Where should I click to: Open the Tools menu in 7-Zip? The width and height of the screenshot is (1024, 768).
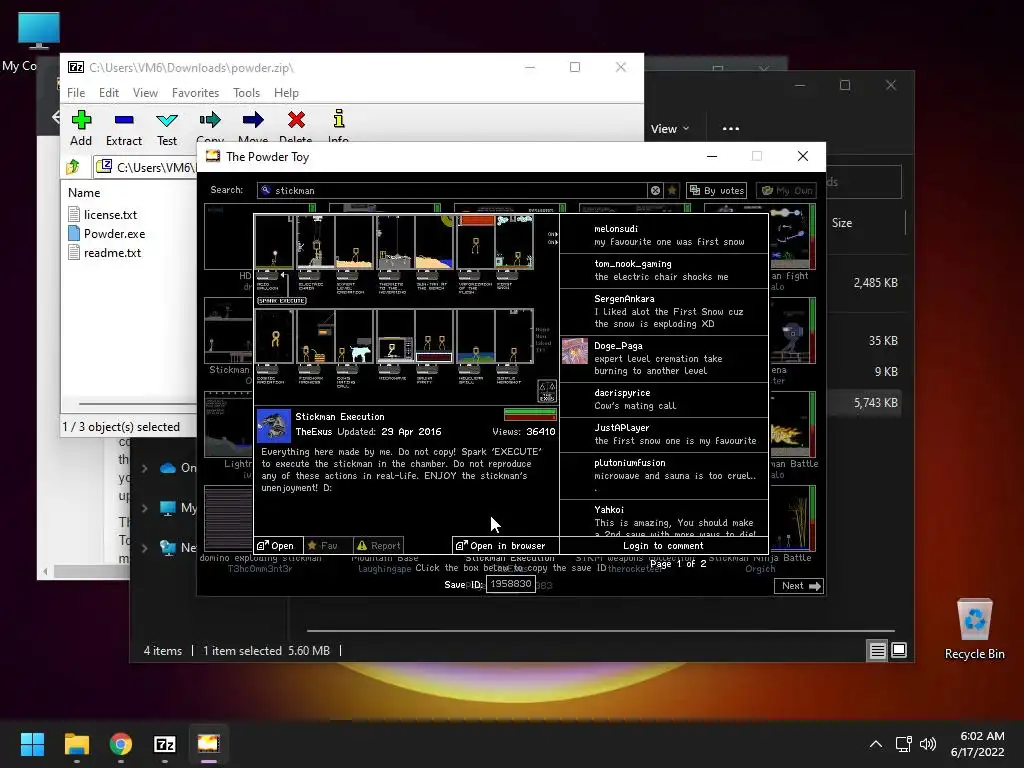click(246, 93)
